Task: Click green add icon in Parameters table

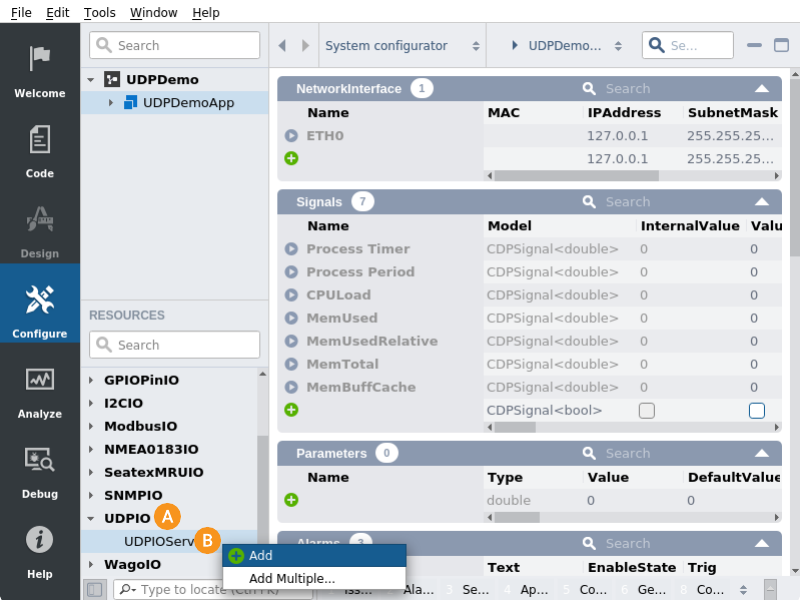Action: point(291,500)
